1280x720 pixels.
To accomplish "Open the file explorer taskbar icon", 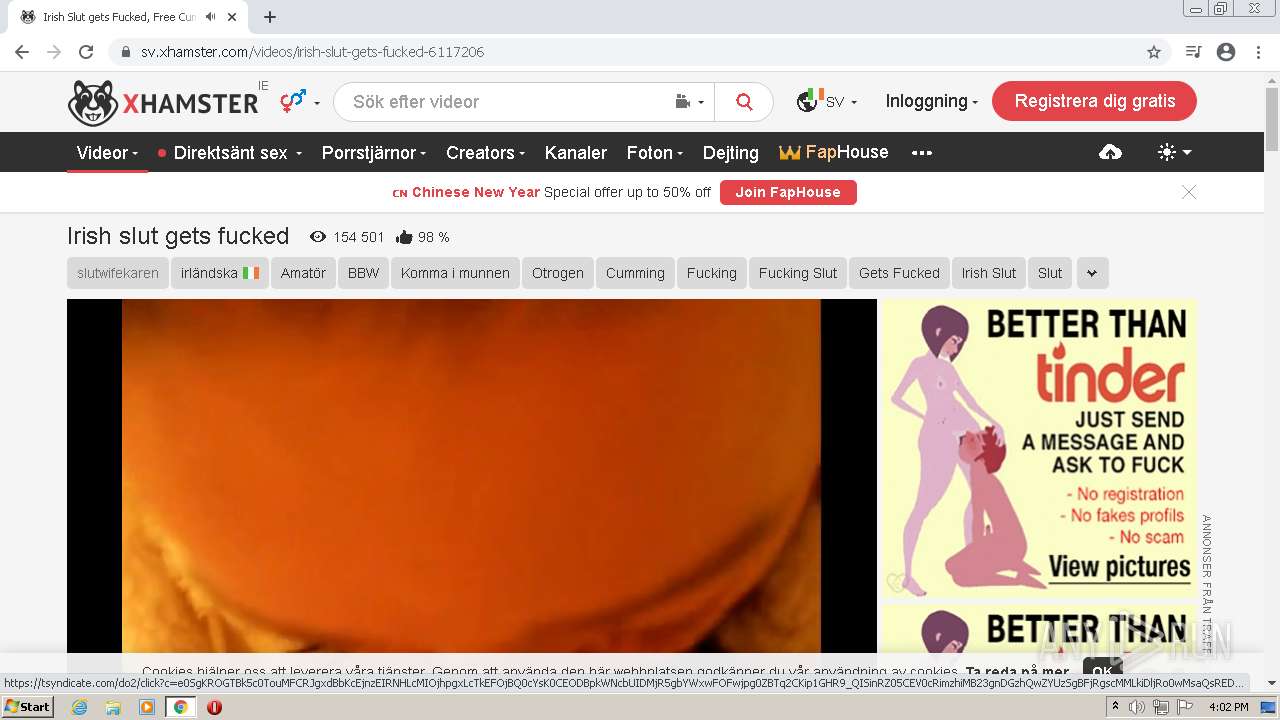I will 113,707.
